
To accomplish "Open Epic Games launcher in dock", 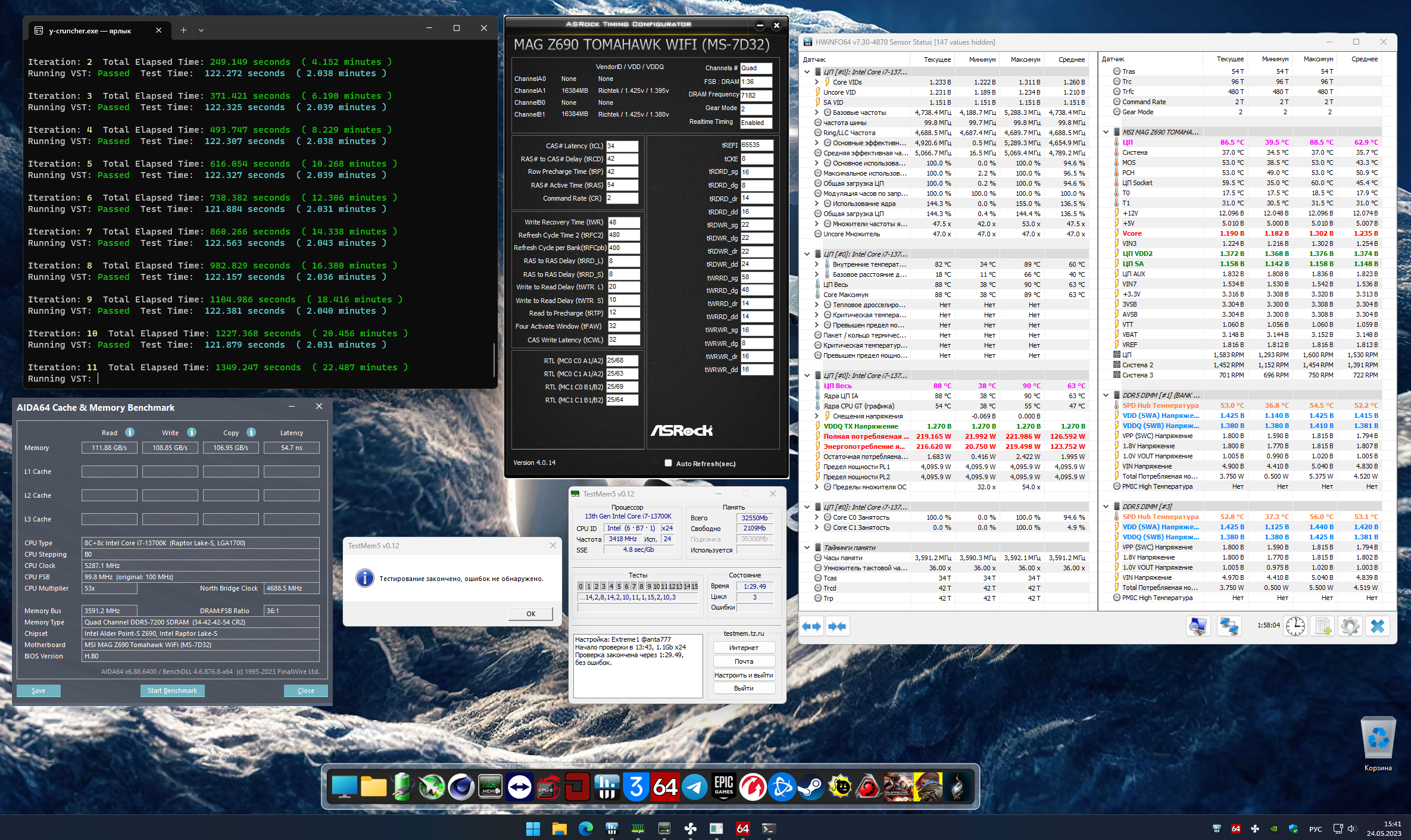I will click(x=723, y=787).
